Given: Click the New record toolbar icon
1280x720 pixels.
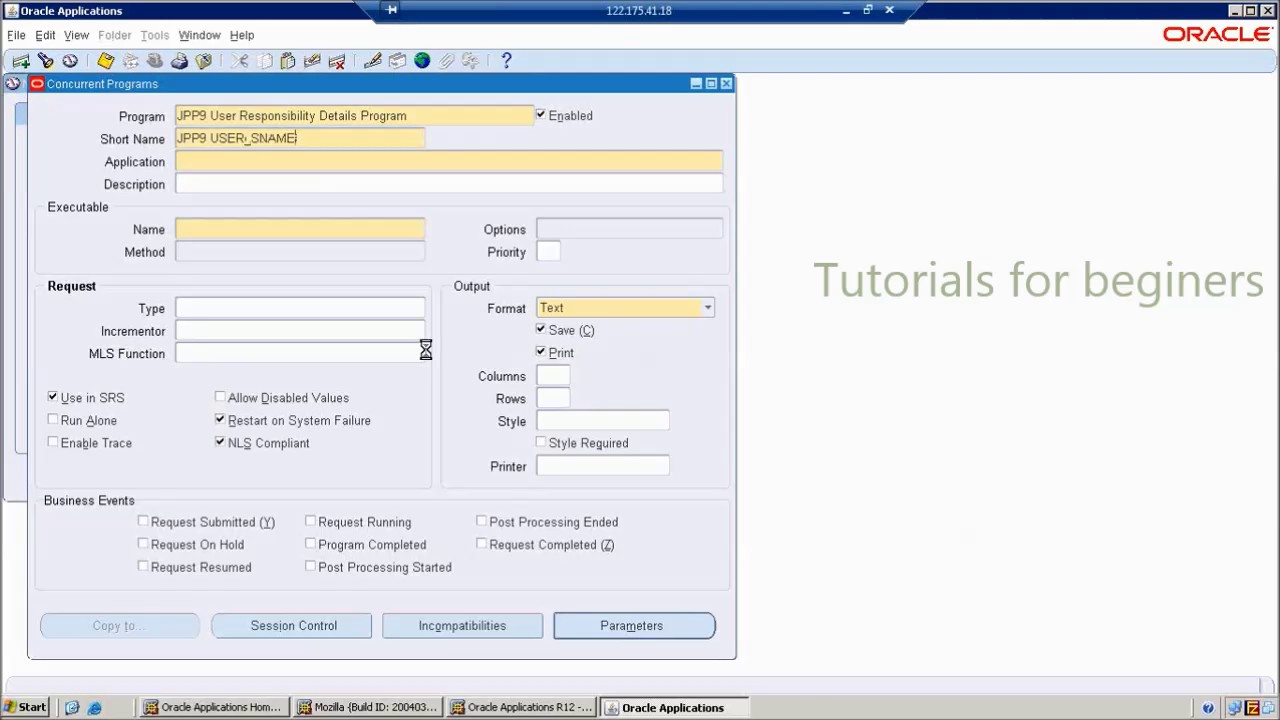Looking at the screenshot, I should tap(21, 61).
